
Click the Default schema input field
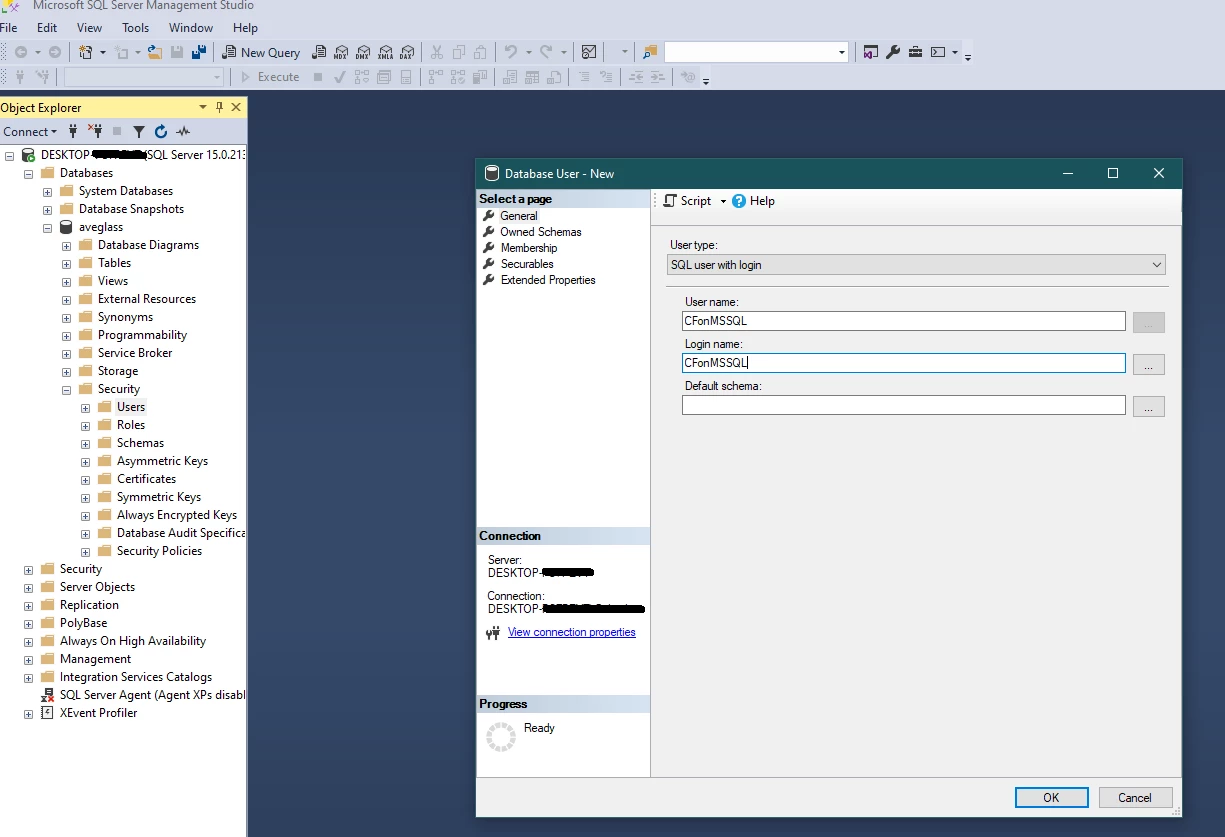click(904, 405)
